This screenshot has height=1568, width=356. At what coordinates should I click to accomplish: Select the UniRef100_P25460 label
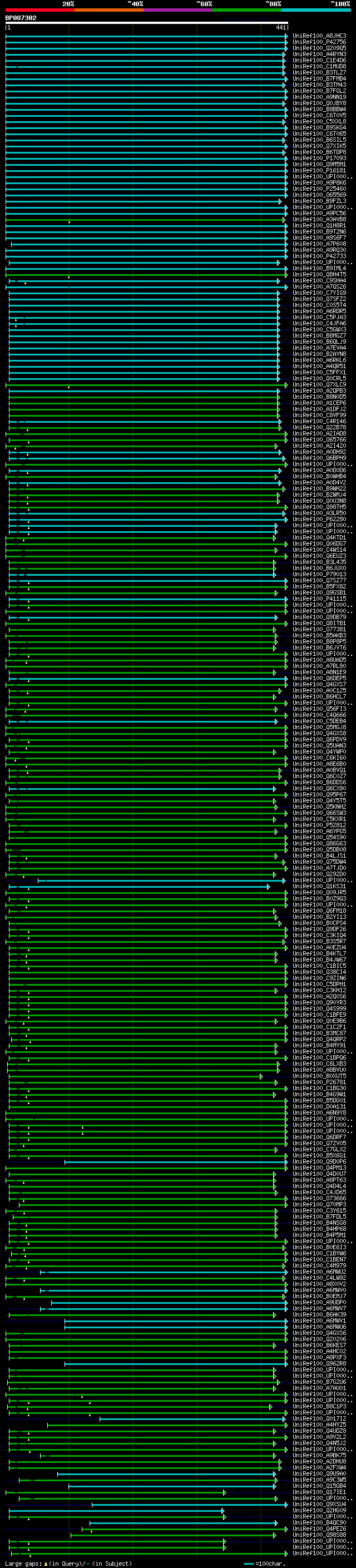(319, 189)
